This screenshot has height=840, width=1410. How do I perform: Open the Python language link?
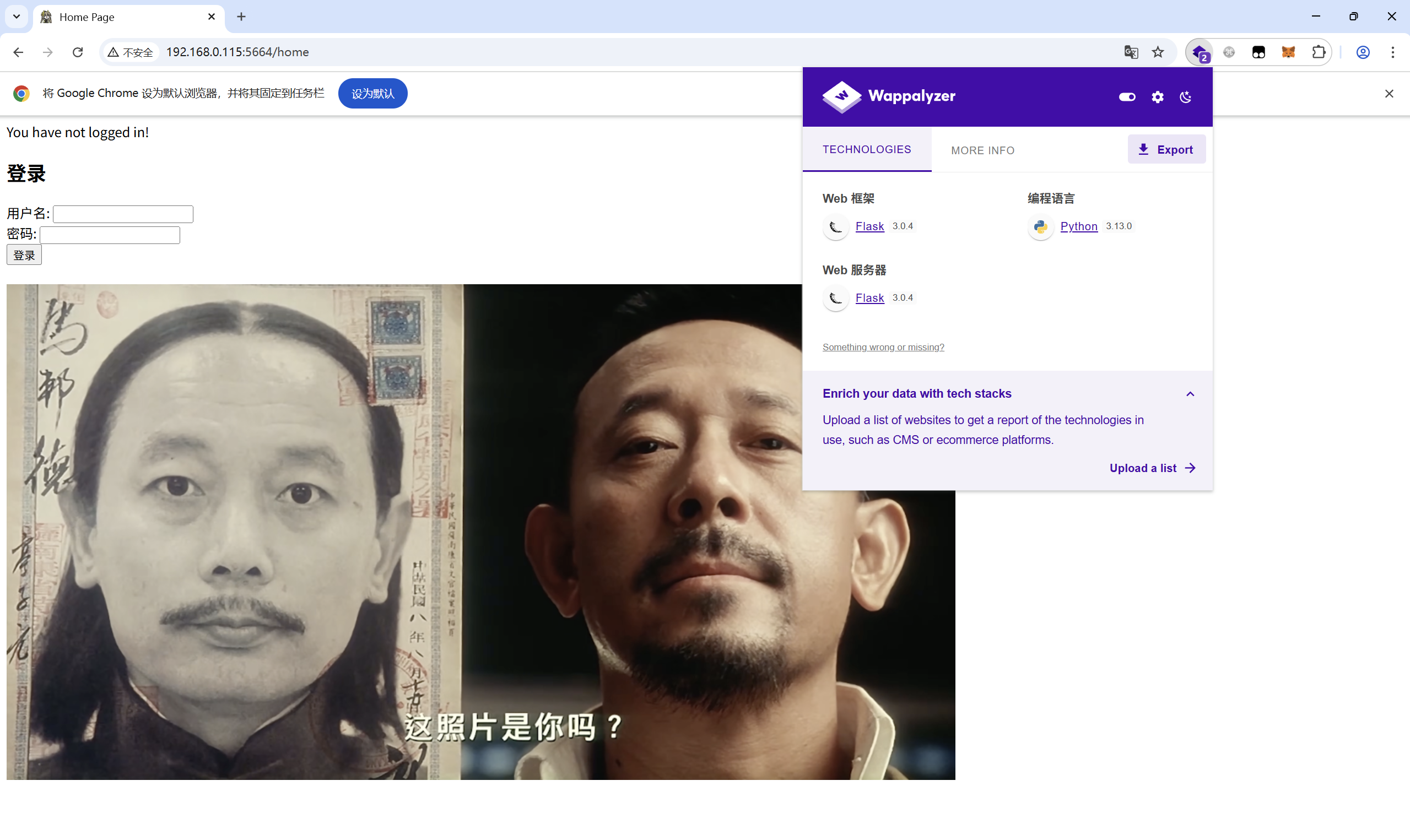click(x=1078, y=226)
